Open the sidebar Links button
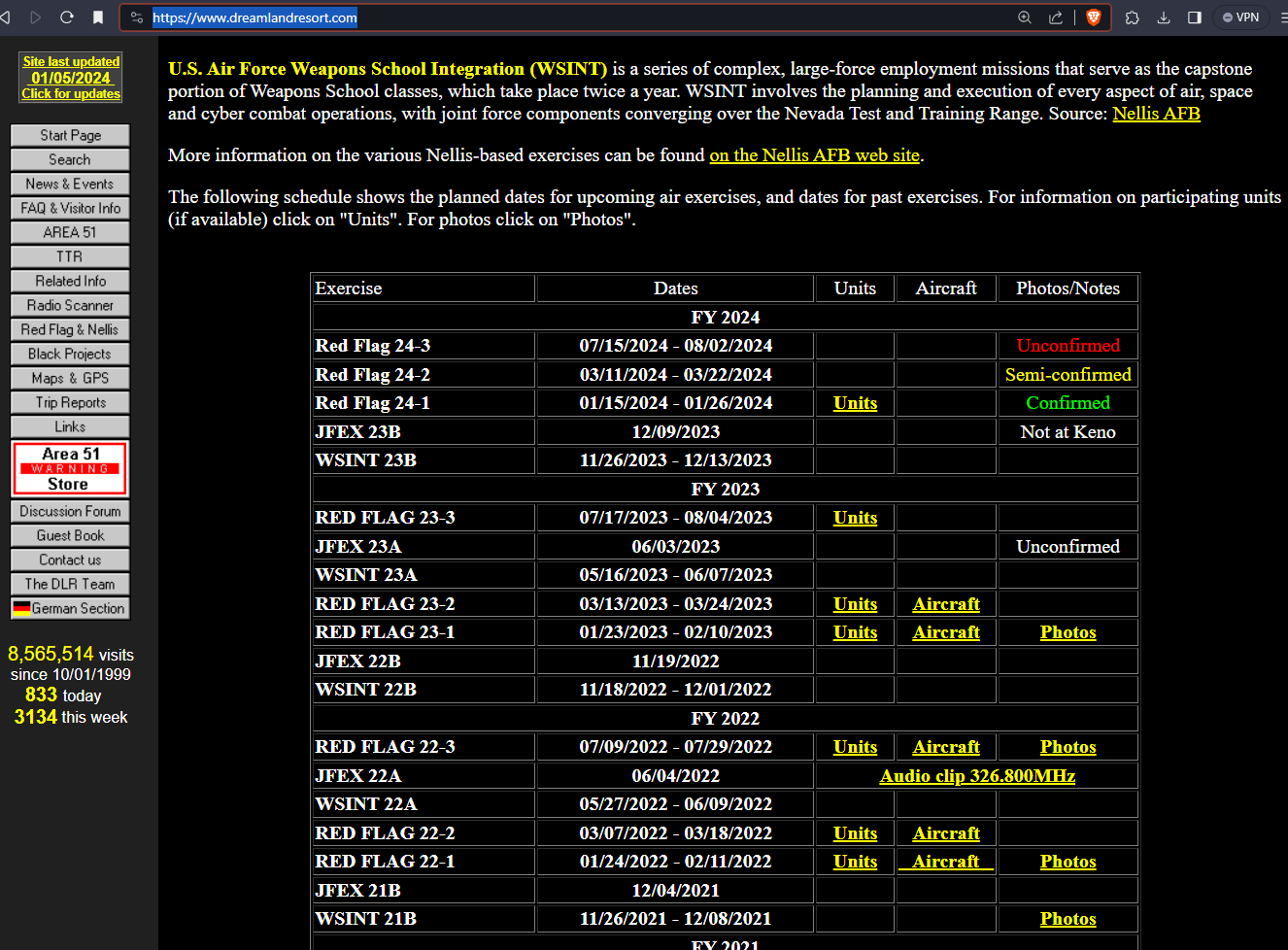This screenshot has height=950, width=1288. [x=70, y=426]
